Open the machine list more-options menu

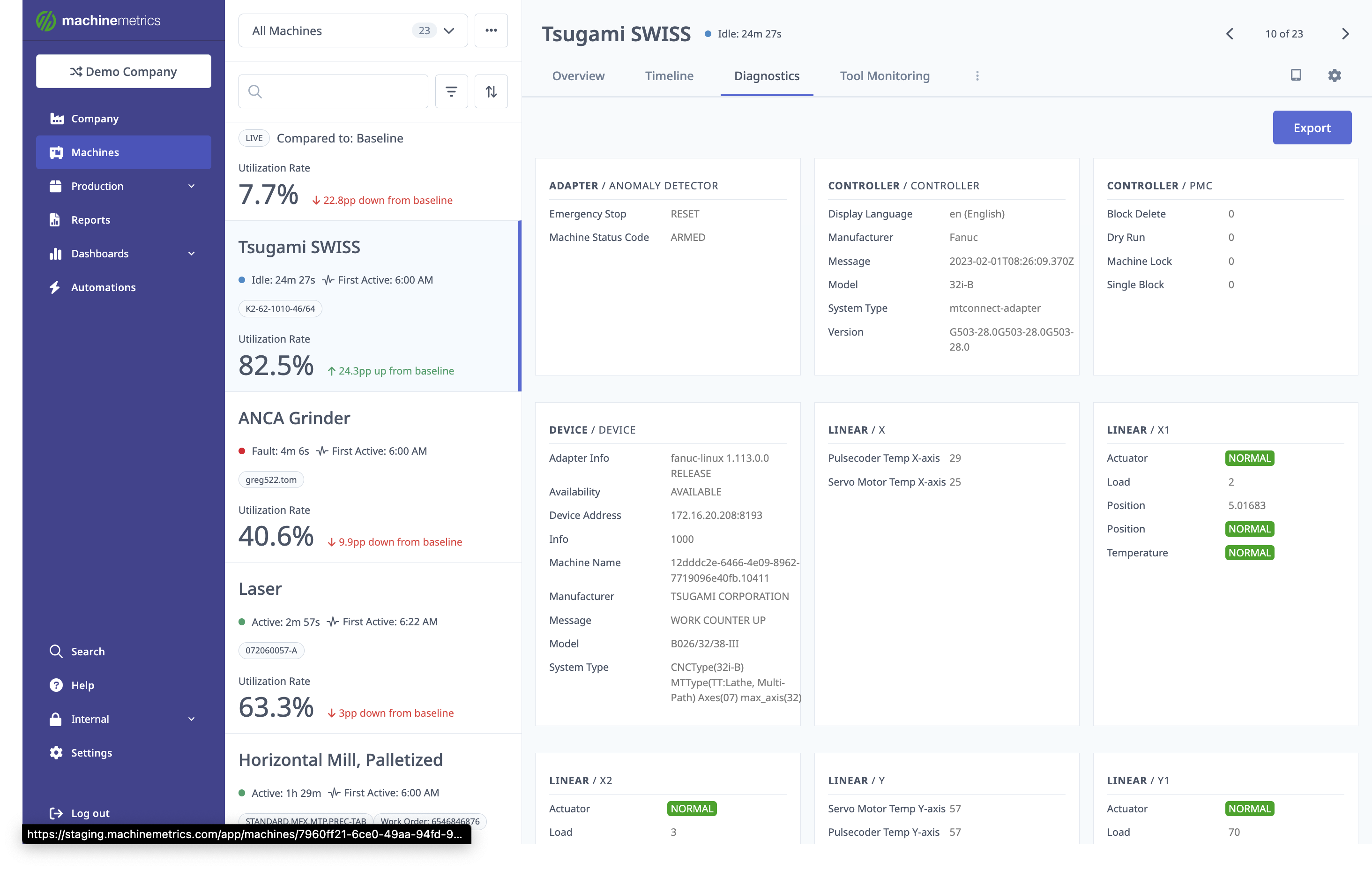491,31
